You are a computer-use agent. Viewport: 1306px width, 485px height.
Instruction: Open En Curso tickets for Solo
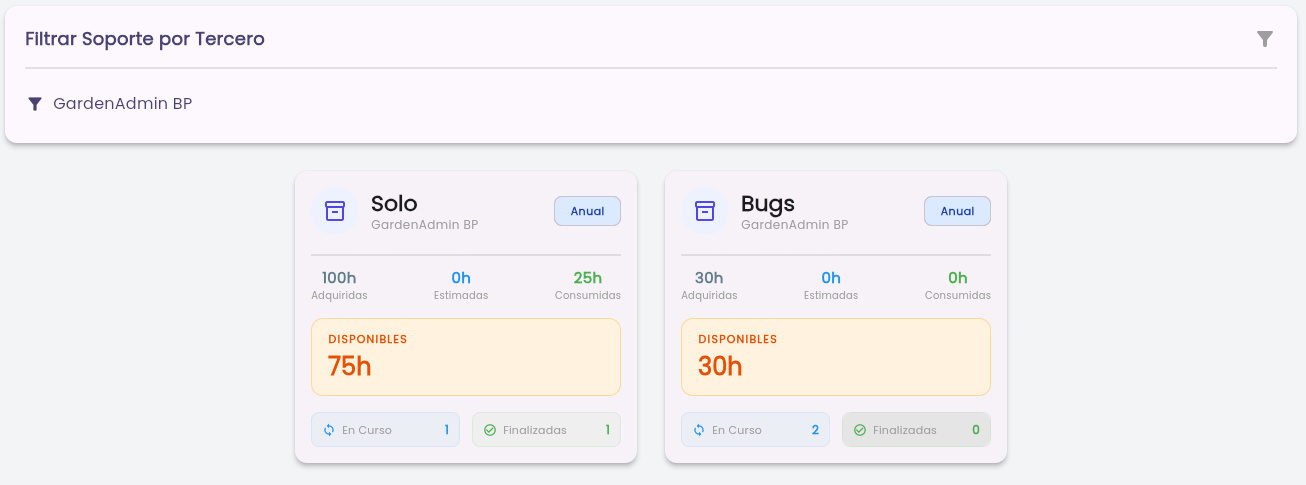pos(386,430)
